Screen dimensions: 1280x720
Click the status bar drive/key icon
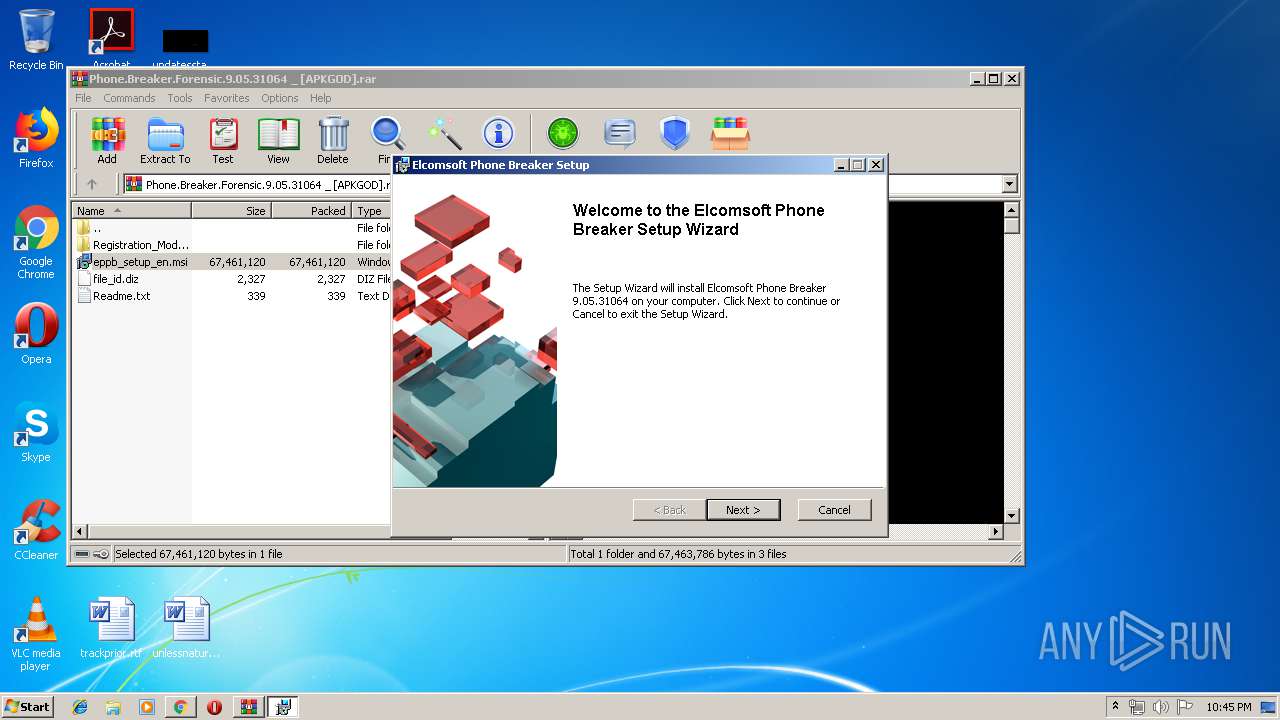click(x=92, y=554)
